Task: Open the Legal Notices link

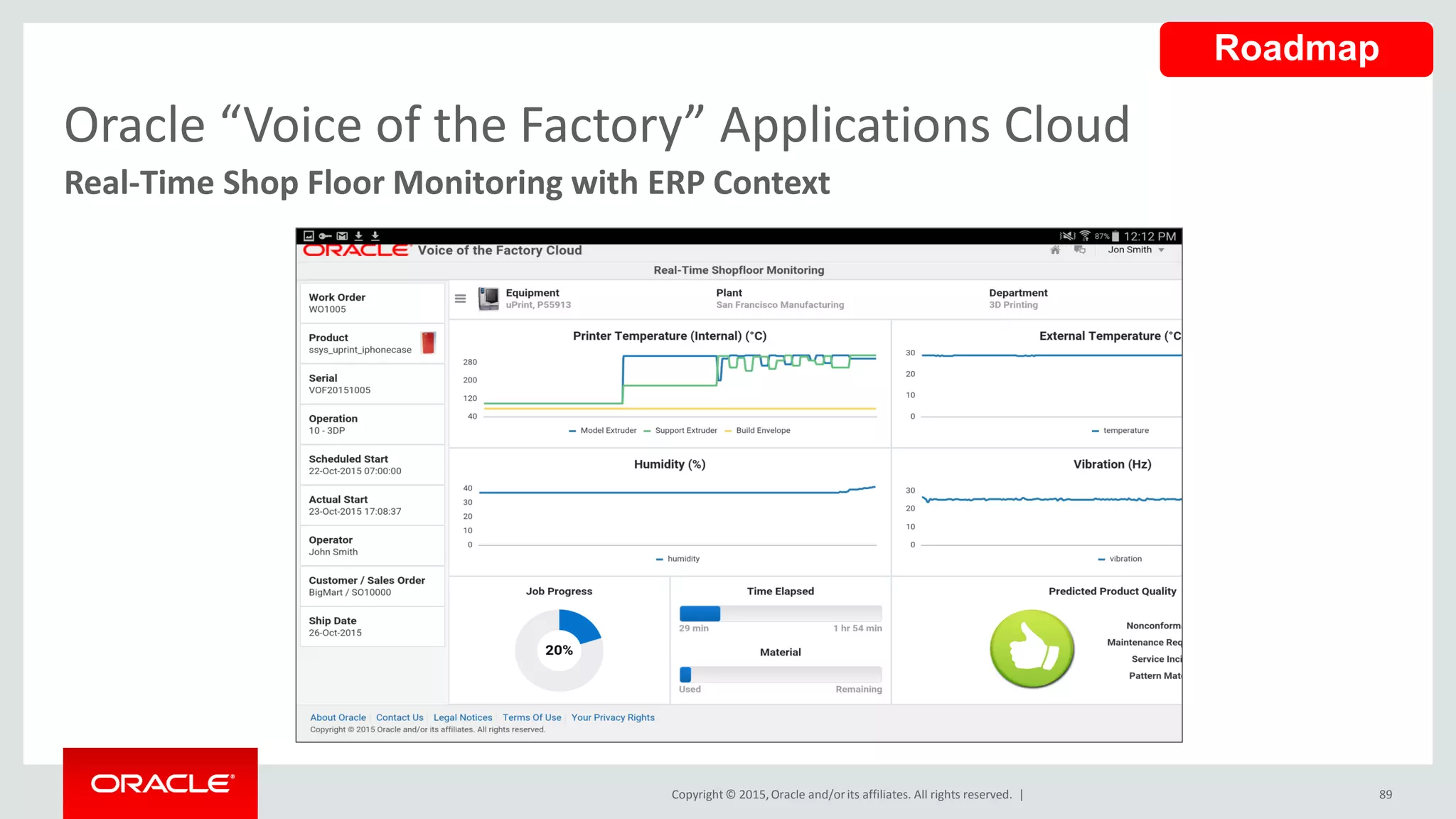Action: [x=463, y=717]
